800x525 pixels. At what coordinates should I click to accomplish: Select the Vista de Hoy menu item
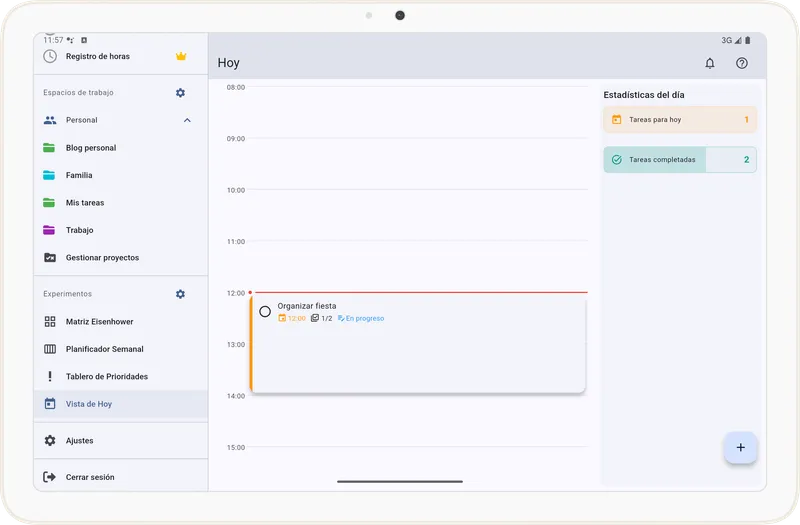pyautogui.click(x=89, y=404)
